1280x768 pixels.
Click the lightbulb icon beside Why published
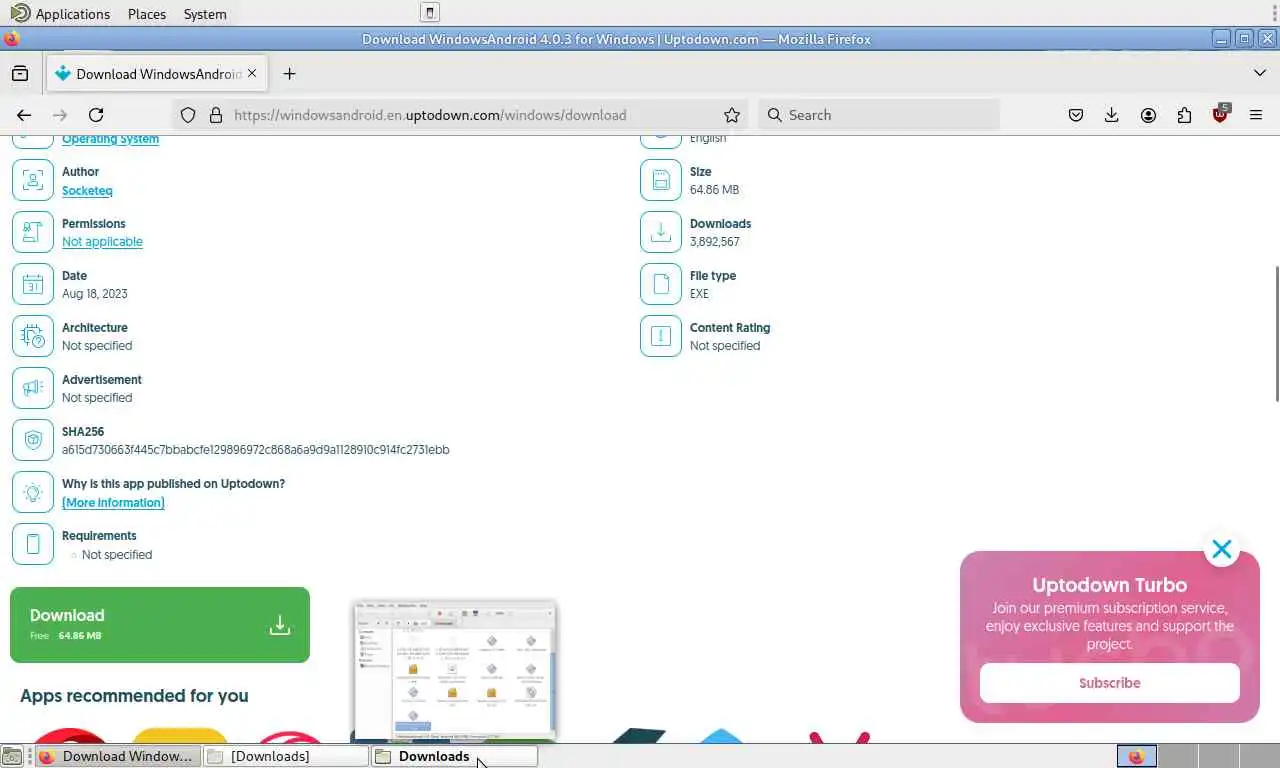click(x=33, y=492)
